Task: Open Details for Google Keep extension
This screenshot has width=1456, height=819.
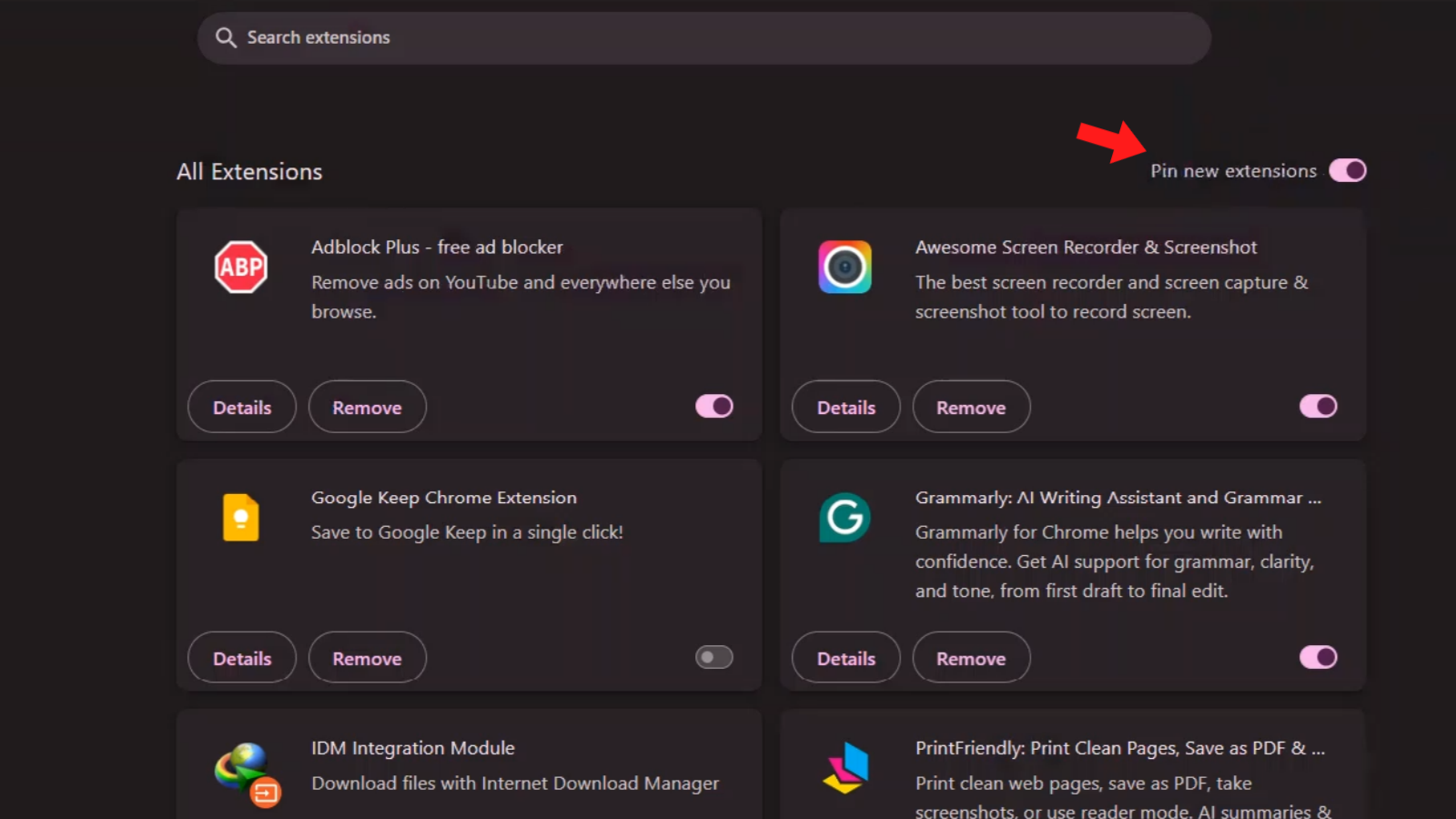Action: 242,658
